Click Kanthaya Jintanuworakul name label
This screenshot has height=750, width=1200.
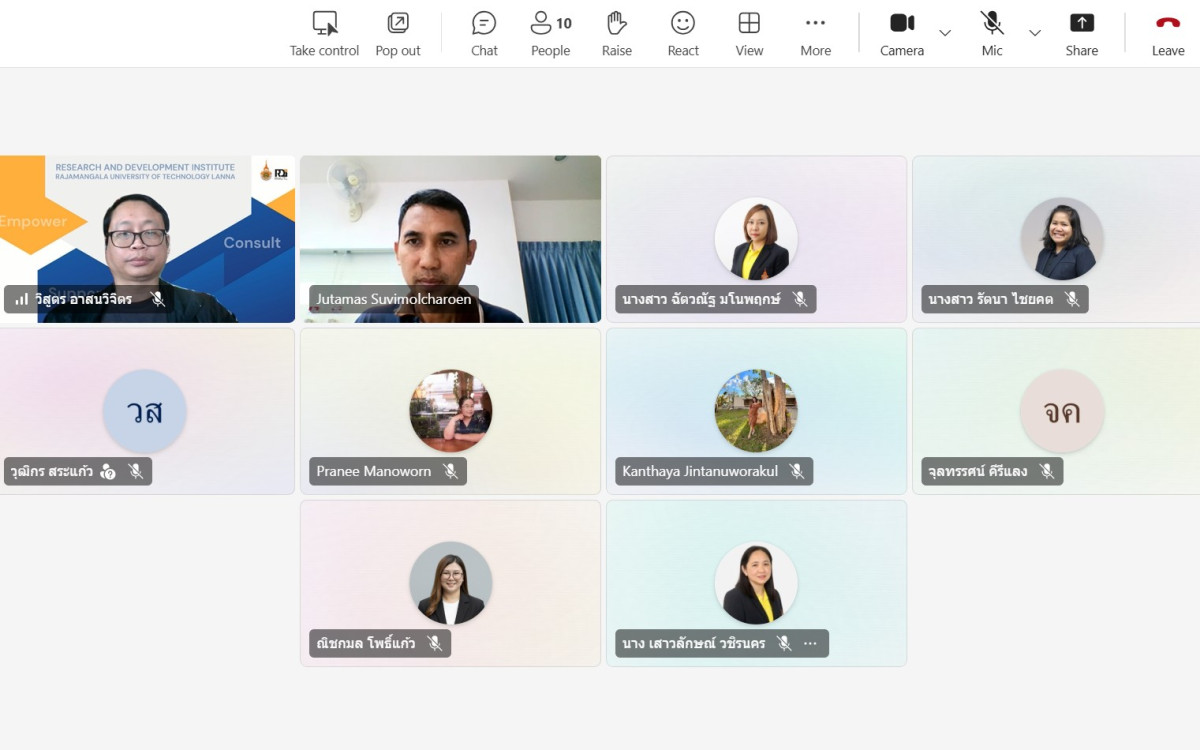[700, 472]
